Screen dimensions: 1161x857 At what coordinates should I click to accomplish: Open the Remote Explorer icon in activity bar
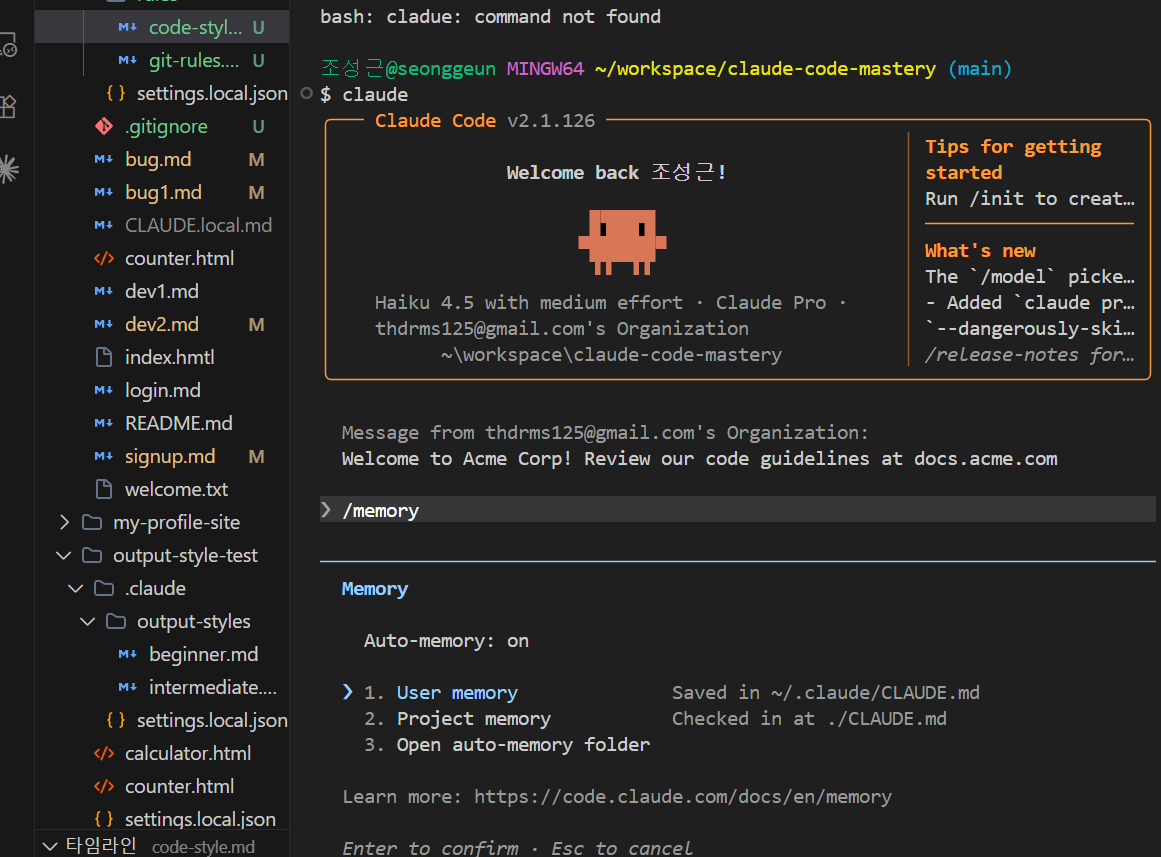tap(7, 44)
